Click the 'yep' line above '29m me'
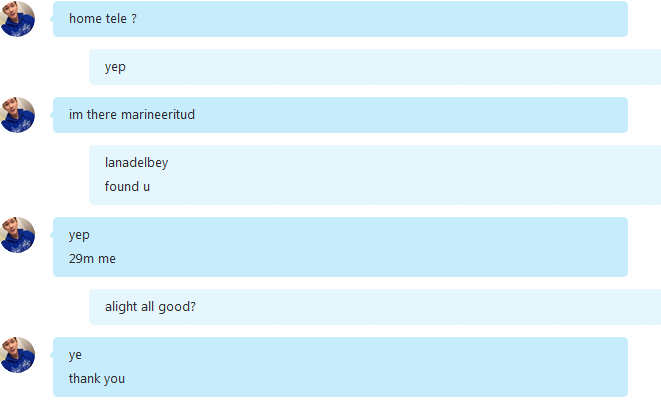This screenshot has width=661, height=404. pyautogui.click(x=79, y=235)
